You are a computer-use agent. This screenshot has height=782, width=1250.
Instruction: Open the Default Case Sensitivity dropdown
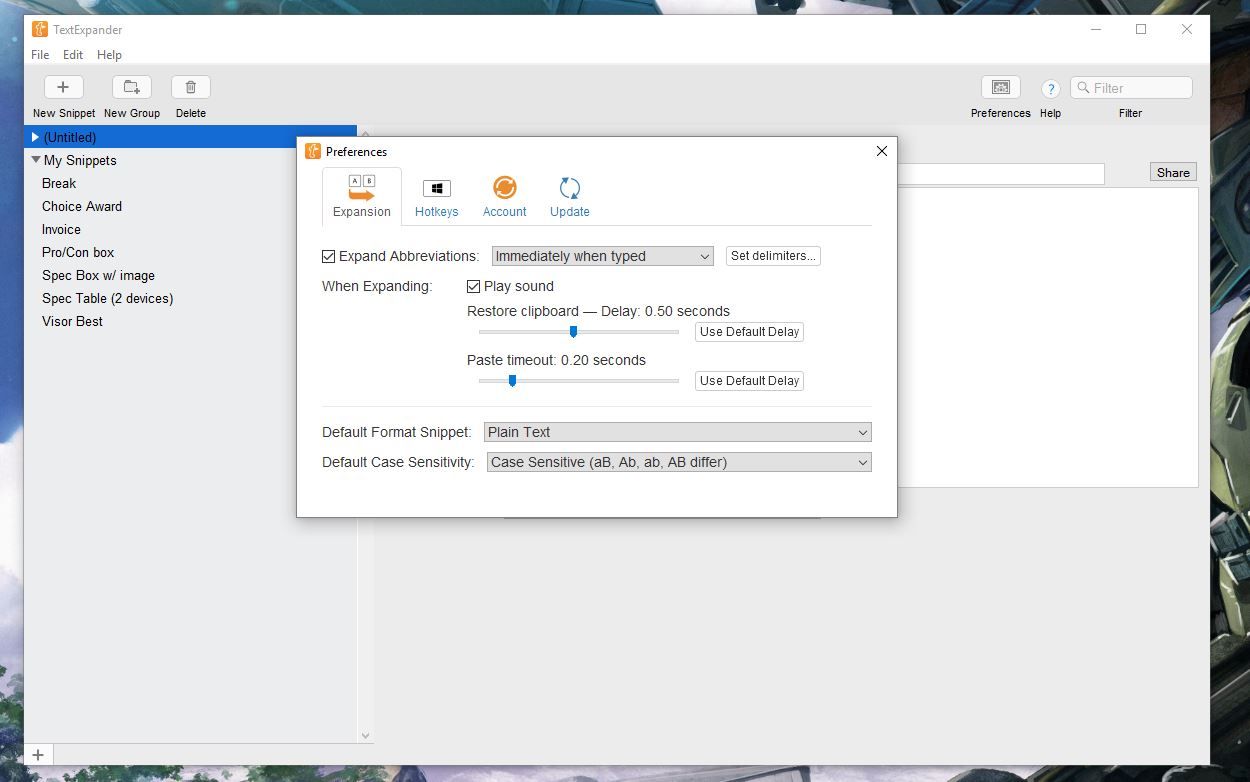(x=678, y=462)
